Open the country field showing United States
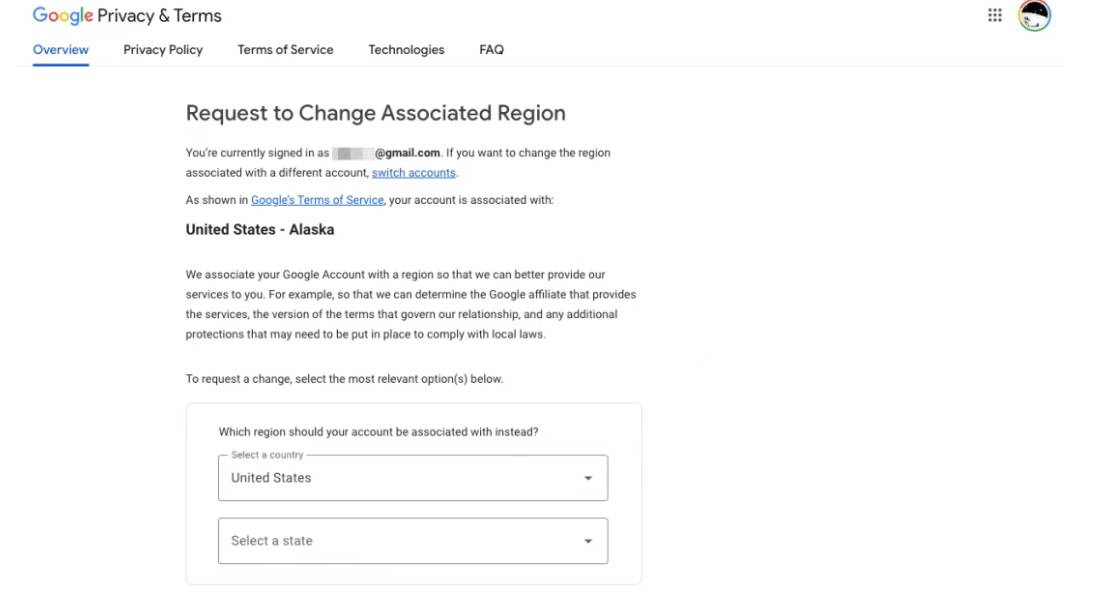Viewport: 1094px width, 594px height. pyautogui.click(x=400, y=478)
